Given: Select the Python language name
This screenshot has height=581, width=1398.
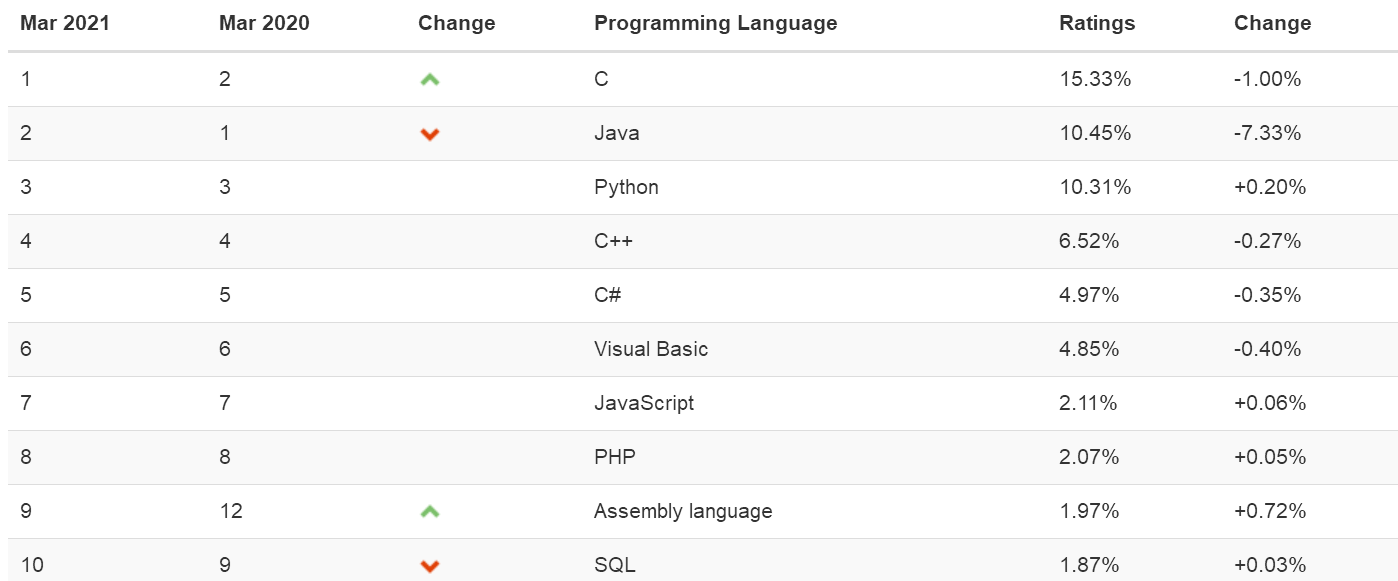Looking at the screenshot, I should [626, 187].
